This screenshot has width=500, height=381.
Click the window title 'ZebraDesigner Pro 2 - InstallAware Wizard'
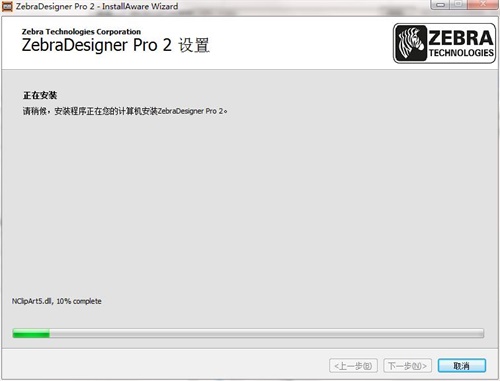97,6
